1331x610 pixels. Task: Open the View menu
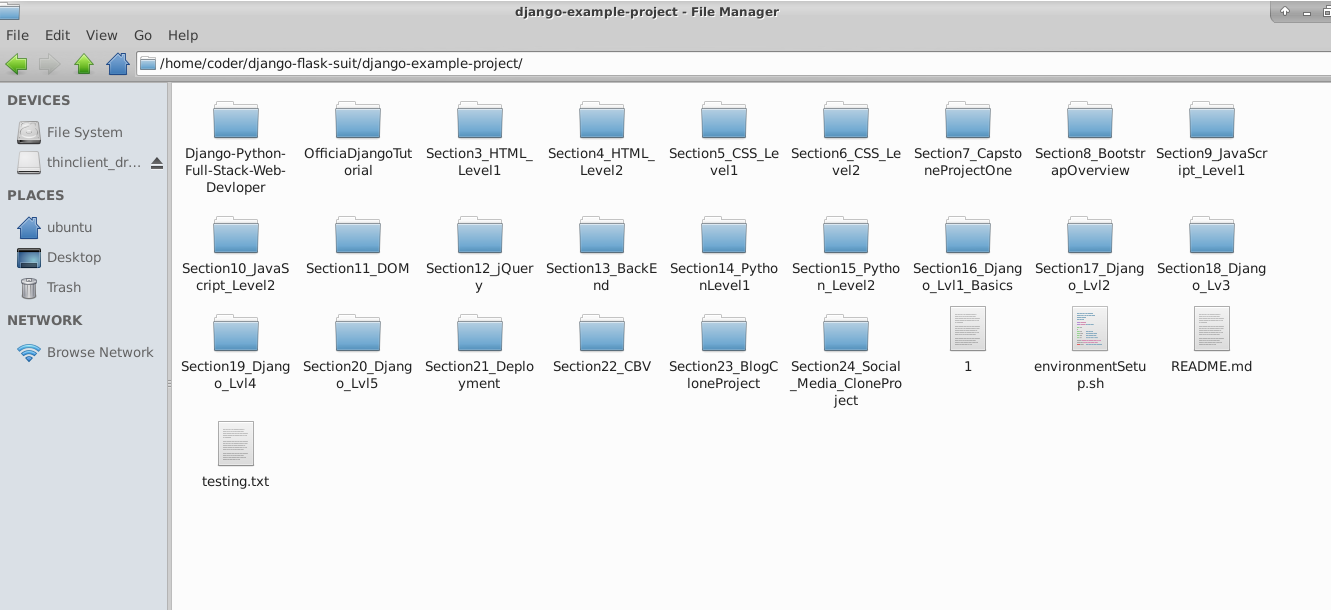click(x=101, y=35)
